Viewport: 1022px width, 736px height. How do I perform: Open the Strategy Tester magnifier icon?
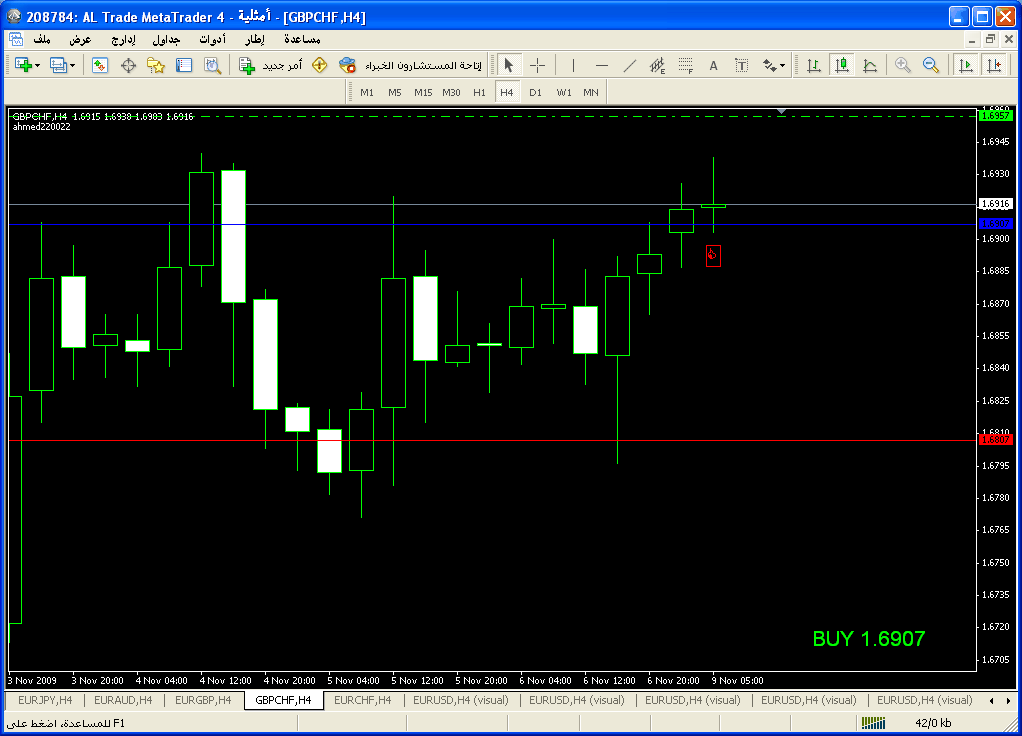212,65
